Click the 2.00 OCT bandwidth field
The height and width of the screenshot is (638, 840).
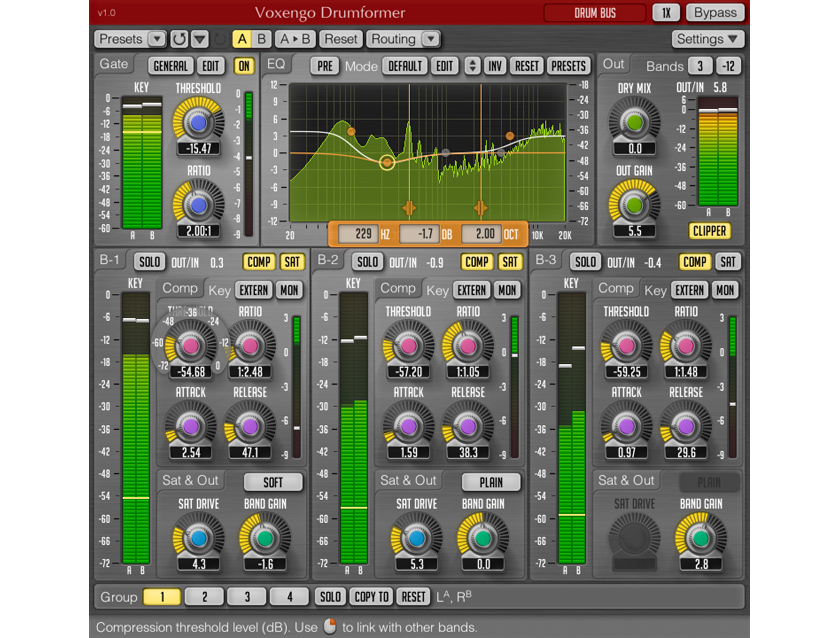point(481,234)
